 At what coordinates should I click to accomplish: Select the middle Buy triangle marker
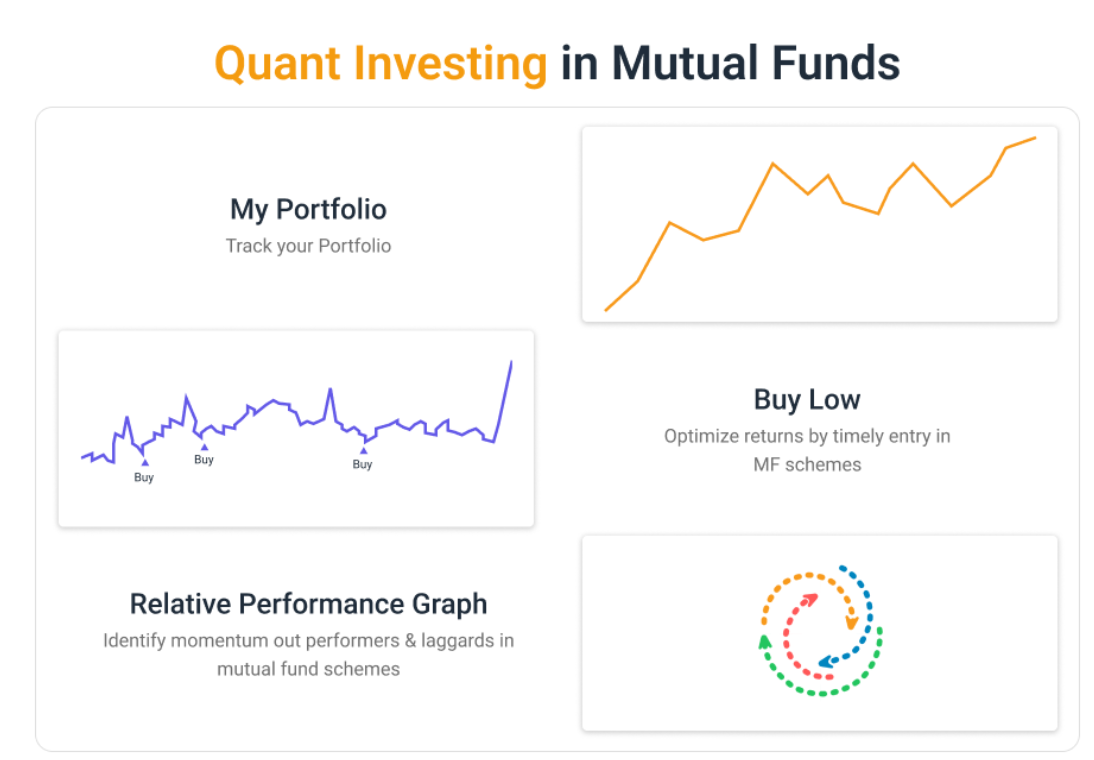(x=204, y=447)
